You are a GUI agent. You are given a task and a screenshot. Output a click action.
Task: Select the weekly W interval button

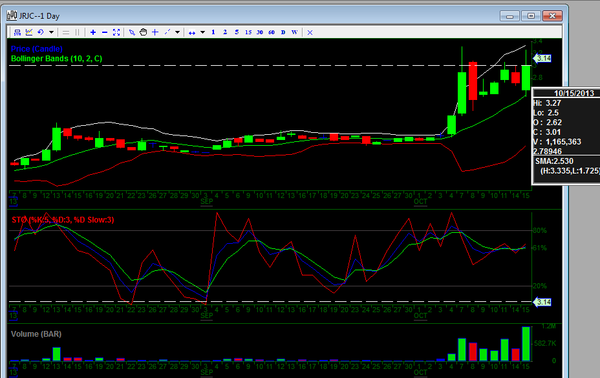tap(294, 33)
